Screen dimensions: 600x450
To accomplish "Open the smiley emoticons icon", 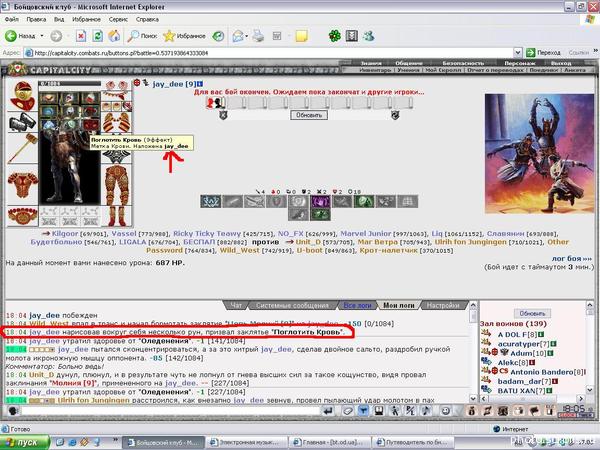I will coord(445,411).
